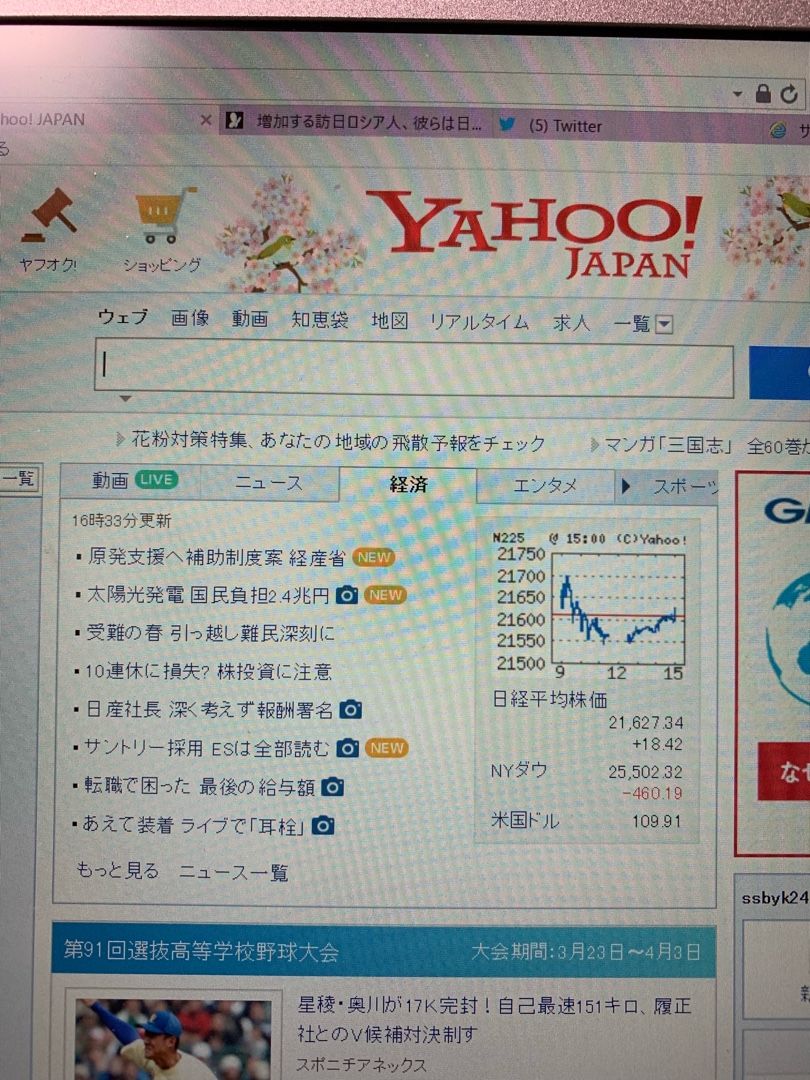The width and height of the screenshot is (810, 1080).
Task: Click the スポニチアネックス source label
Action: coord(362,1064)
